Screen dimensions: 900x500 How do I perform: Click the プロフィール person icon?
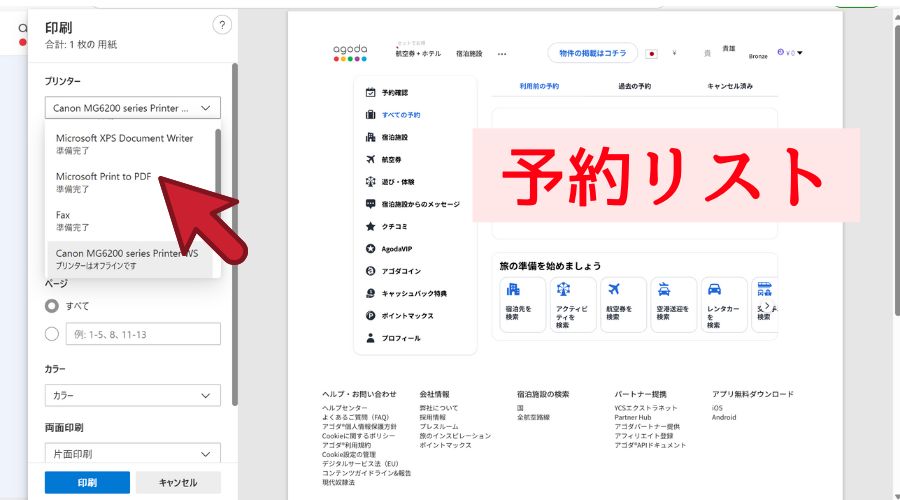(371, 338)
